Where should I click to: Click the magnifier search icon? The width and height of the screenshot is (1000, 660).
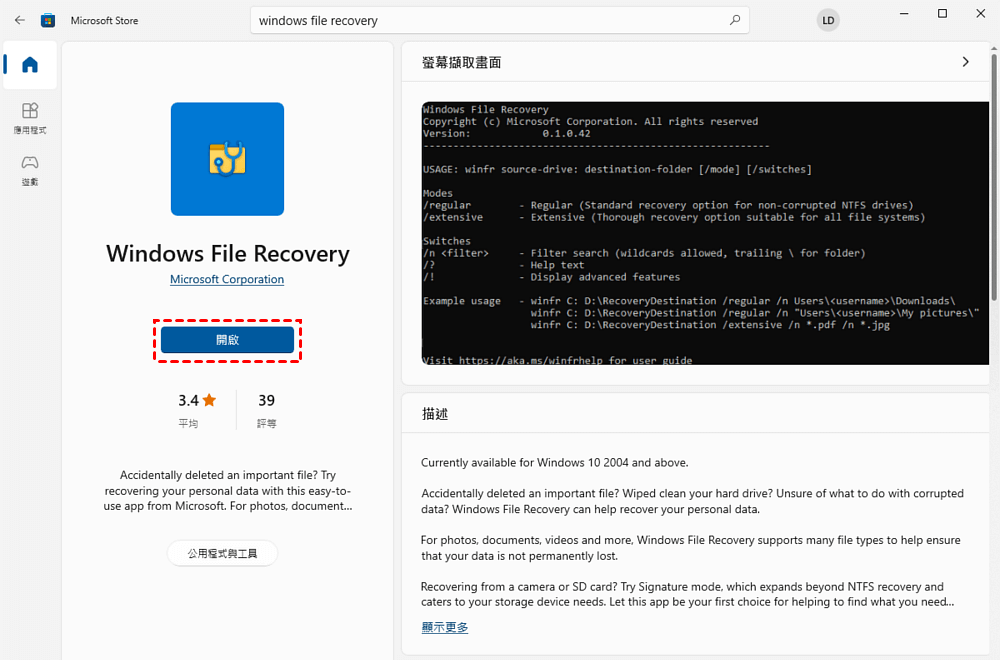click(735, 20)
